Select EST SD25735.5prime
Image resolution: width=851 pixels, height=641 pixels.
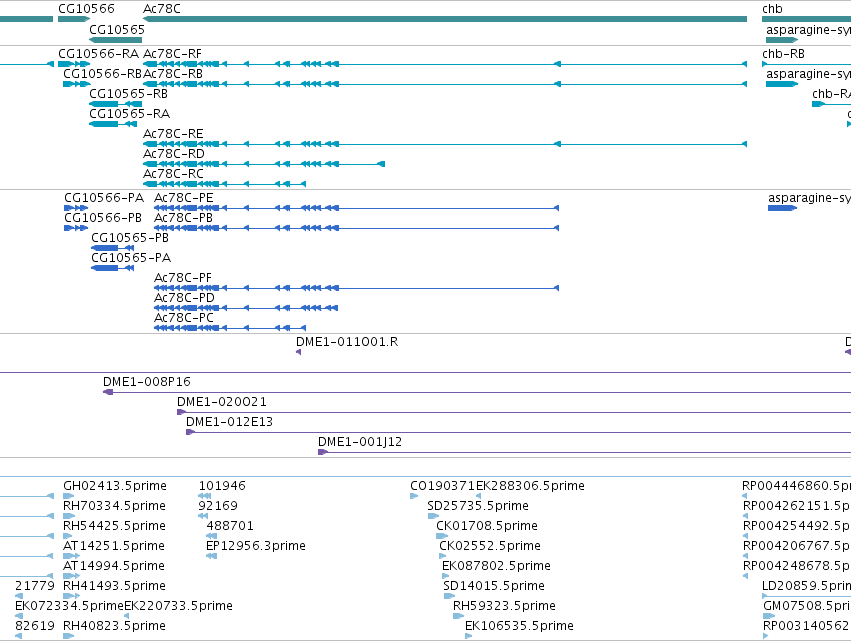pos(433,516)
